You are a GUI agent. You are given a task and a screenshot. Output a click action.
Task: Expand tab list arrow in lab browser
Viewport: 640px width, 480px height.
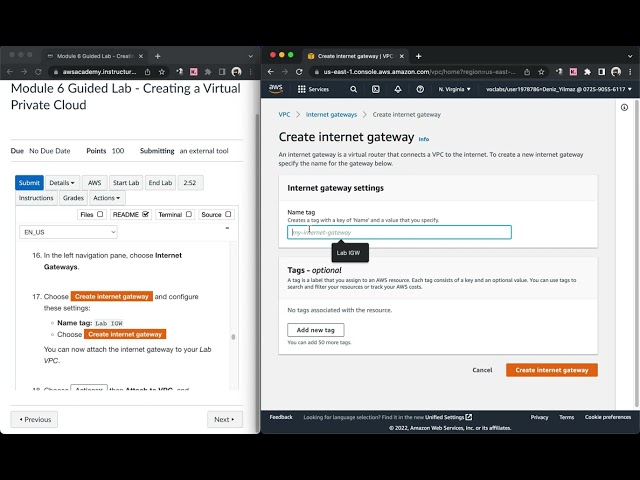click(250, 56)
